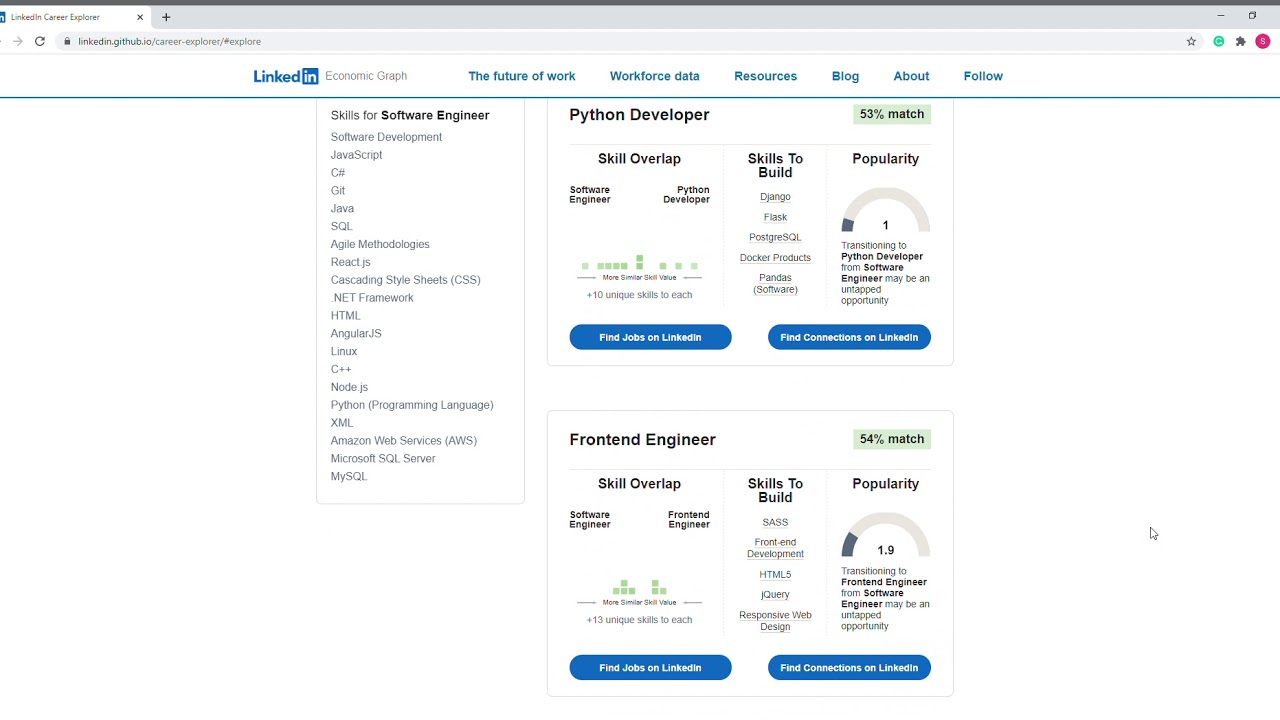Click Pandas (Software) skill link
The height and width of the screenshot is (720, 1280).
775,284
